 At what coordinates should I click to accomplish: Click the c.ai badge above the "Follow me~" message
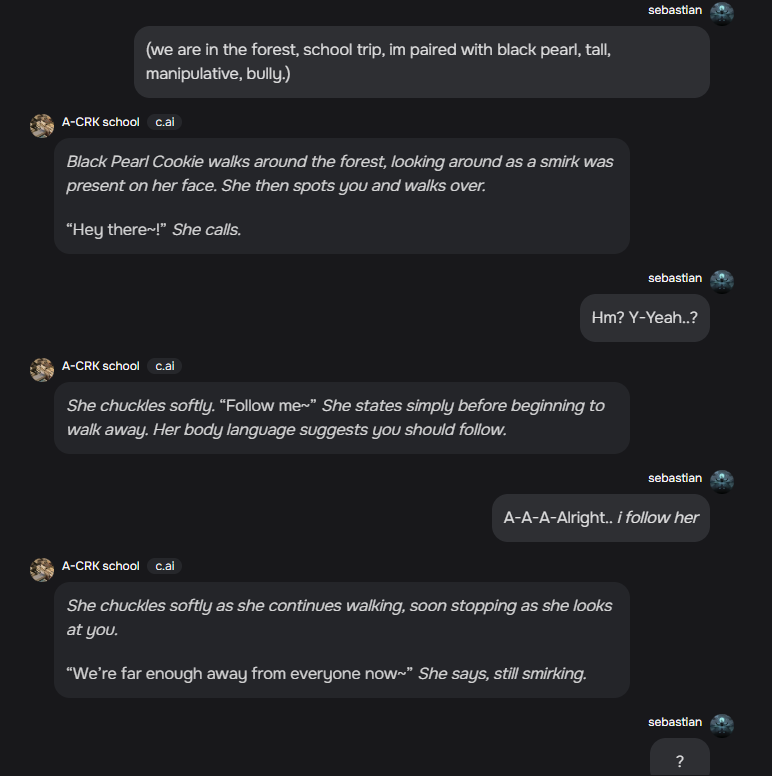[x=164, y=366]
